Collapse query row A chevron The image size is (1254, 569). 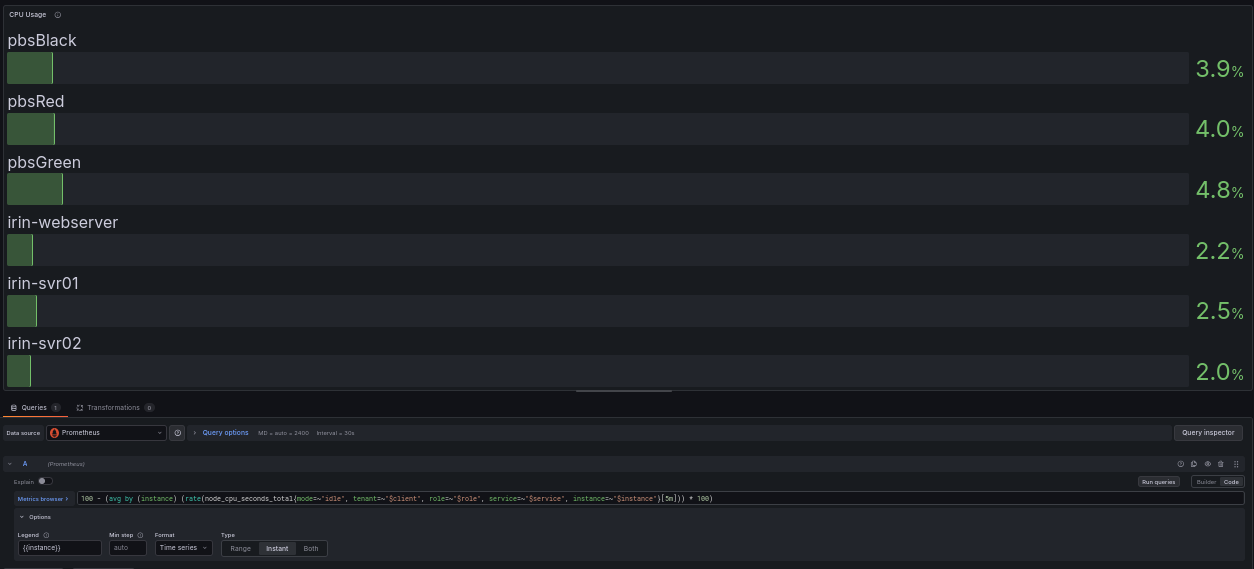coord(10,464)
